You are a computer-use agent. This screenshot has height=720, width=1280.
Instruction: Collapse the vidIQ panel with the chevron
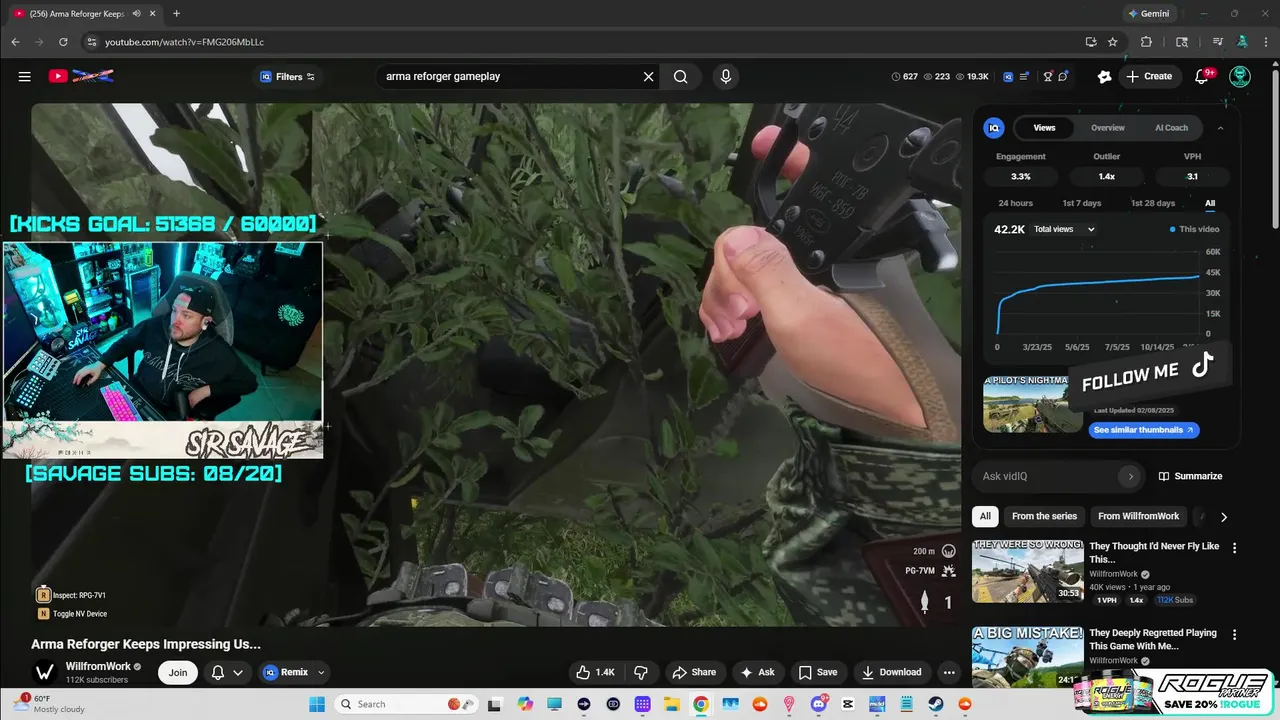click(1220, 128)
